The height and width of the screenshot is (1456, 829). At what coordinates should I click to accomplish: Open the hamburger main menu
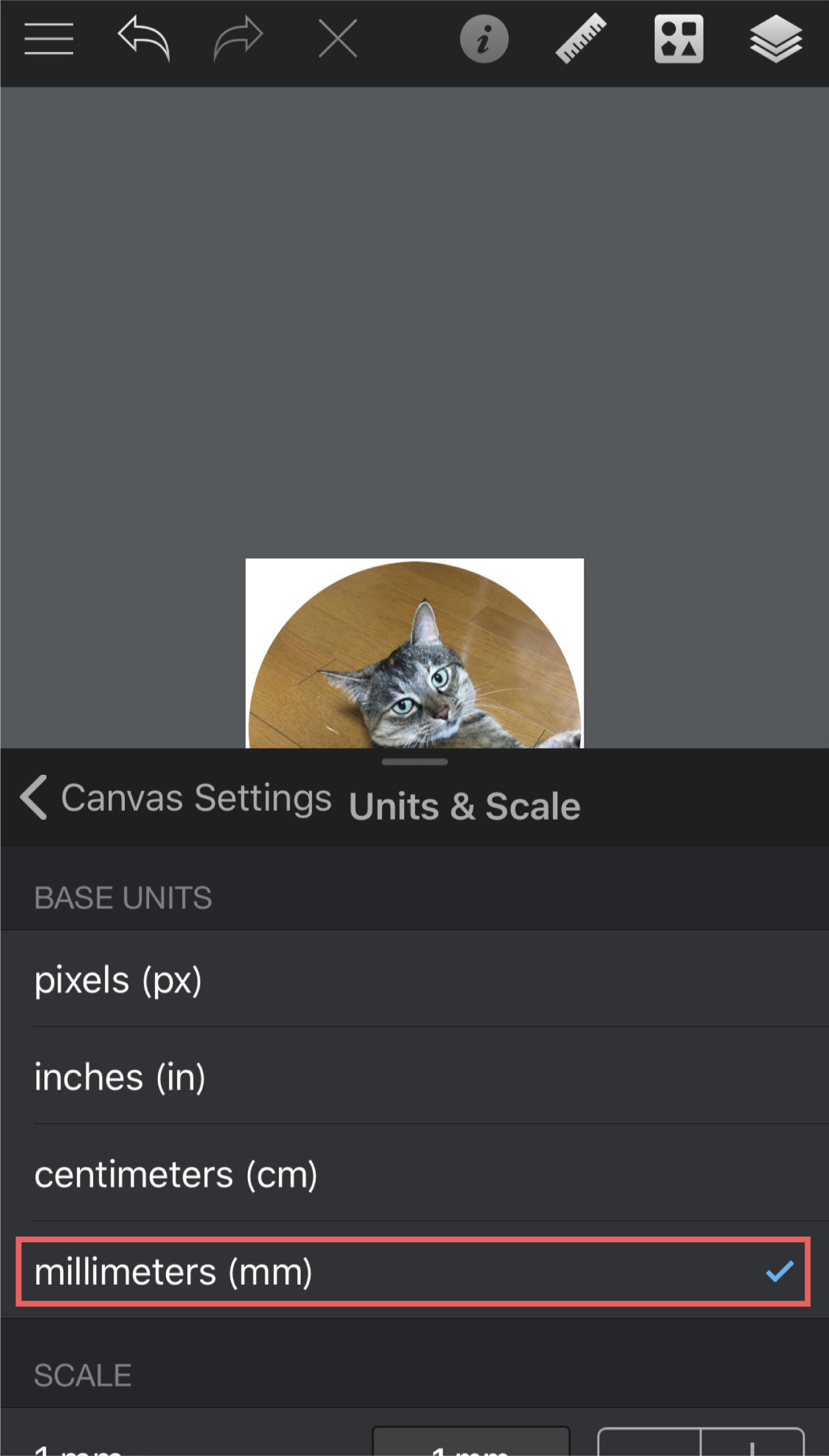49,39
